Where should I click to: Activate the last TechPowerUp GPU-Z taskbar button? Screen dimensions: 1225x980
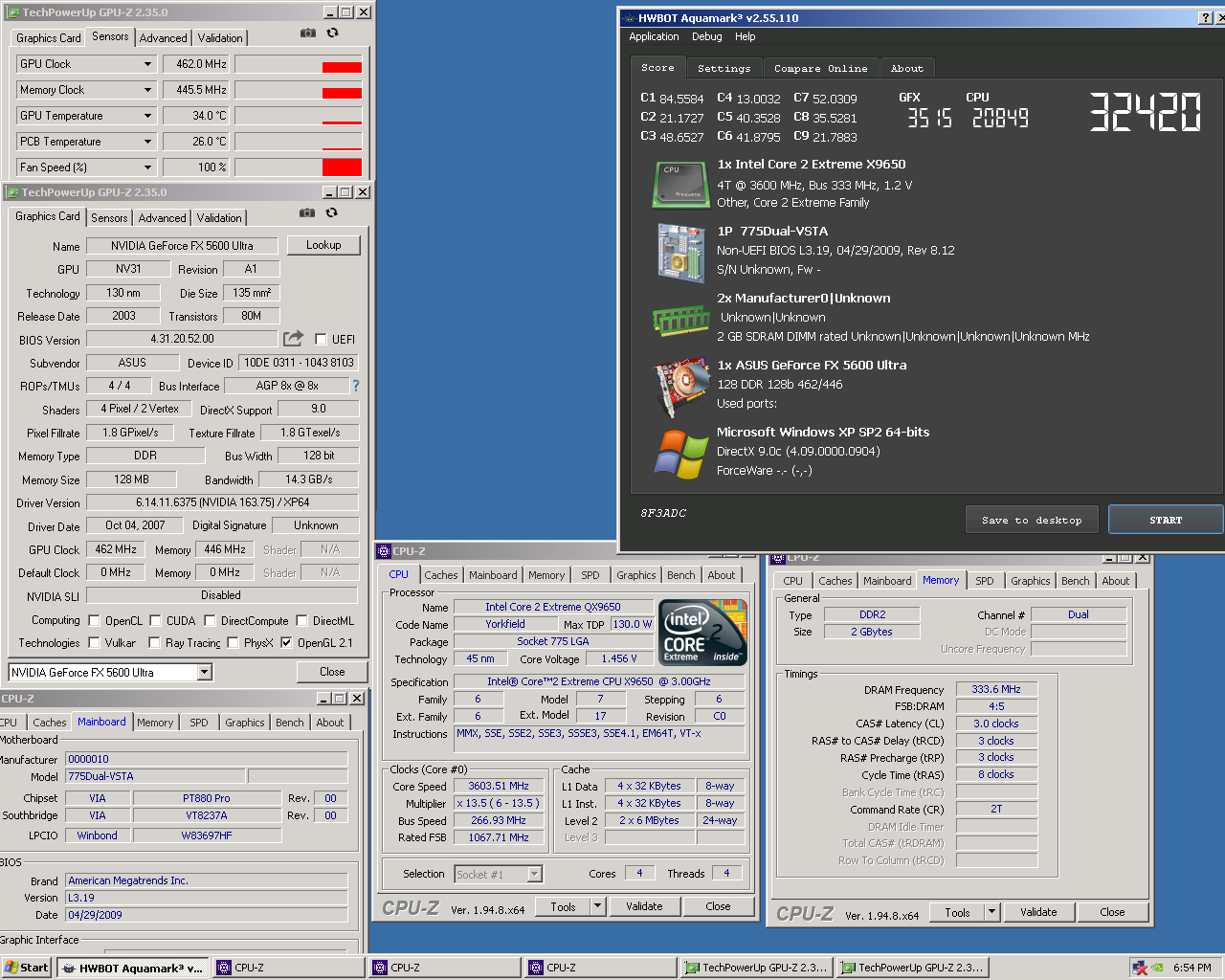click(911, 968)
